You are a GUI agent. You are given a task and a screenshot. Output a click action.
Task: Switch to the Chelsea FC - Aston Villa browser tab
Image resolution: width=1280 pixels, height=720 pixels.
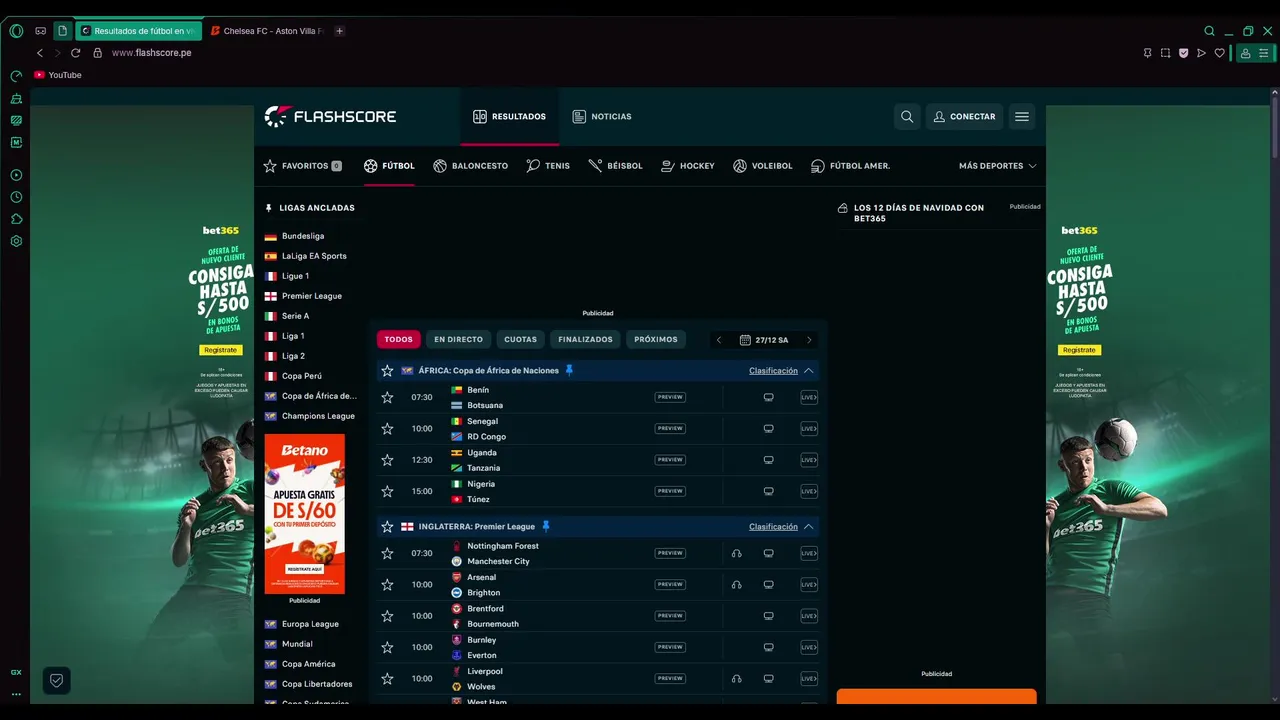click(268, 31)
